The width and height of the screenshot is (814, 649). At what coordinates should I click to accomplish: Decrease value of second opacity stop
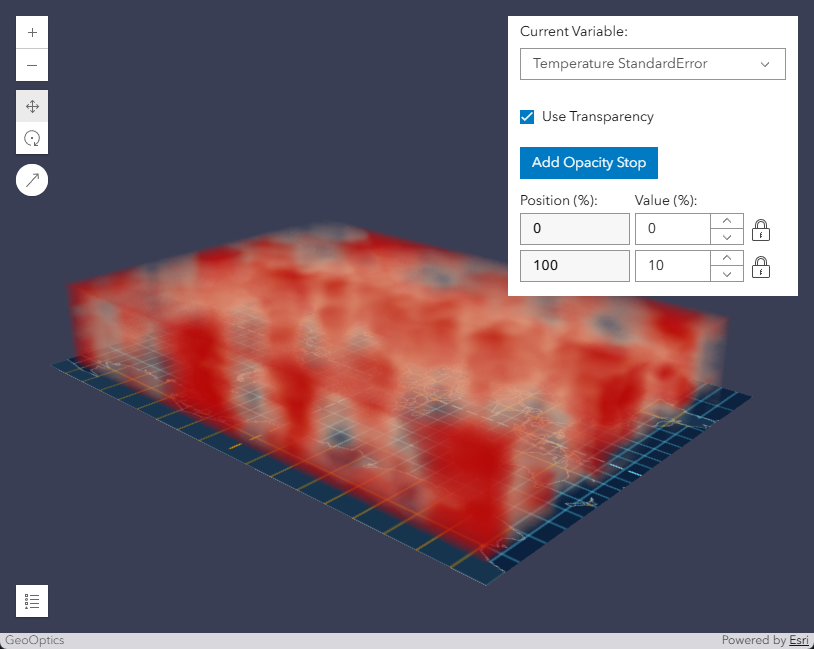pos(727,274)
